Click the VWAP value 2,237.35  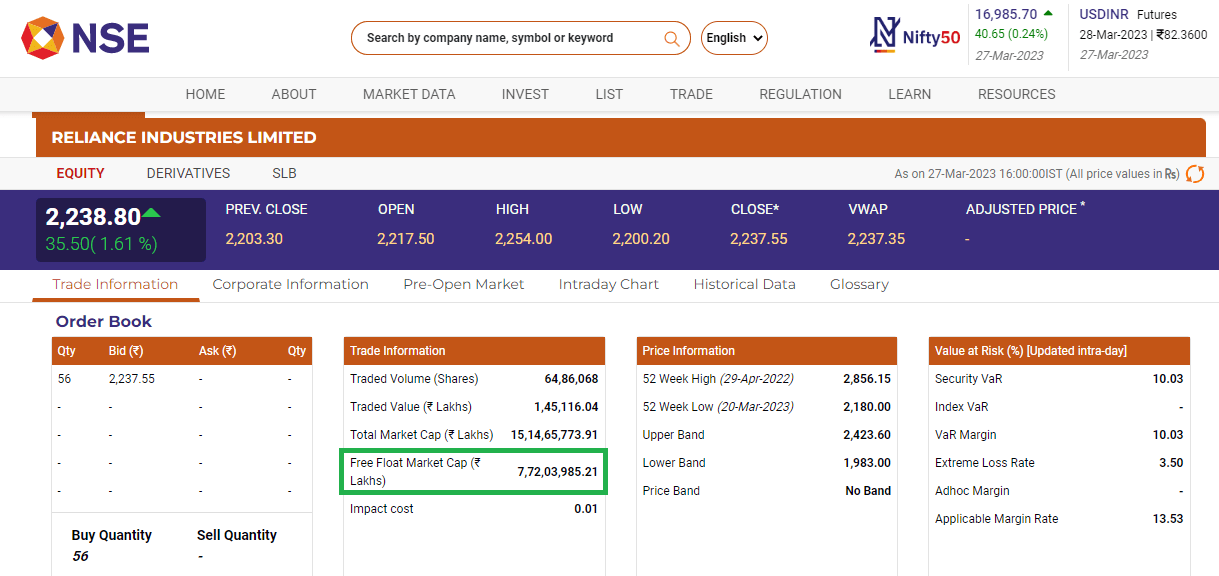pos(876,239)
